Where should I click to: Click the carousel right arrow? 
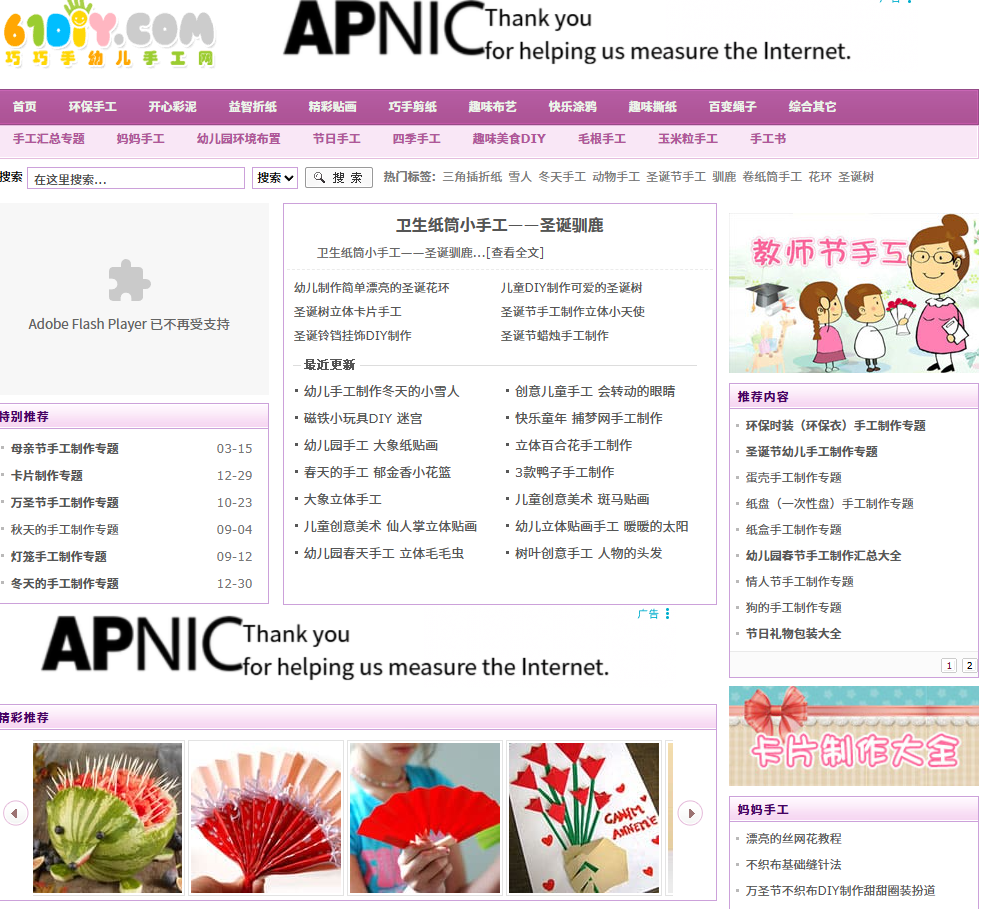(690, 813)
